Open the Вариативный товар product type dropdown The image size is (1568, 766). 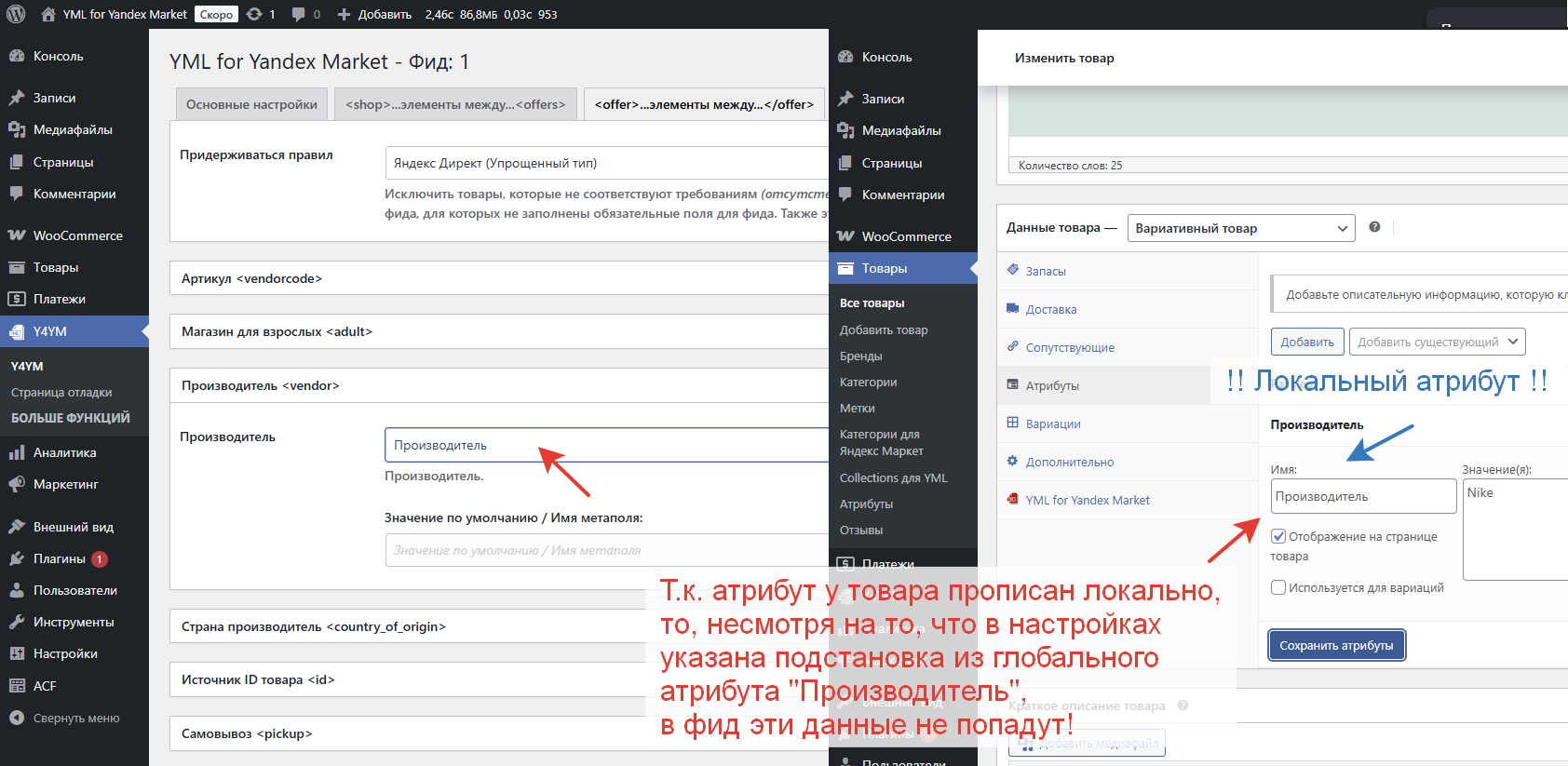[1240, 228]
